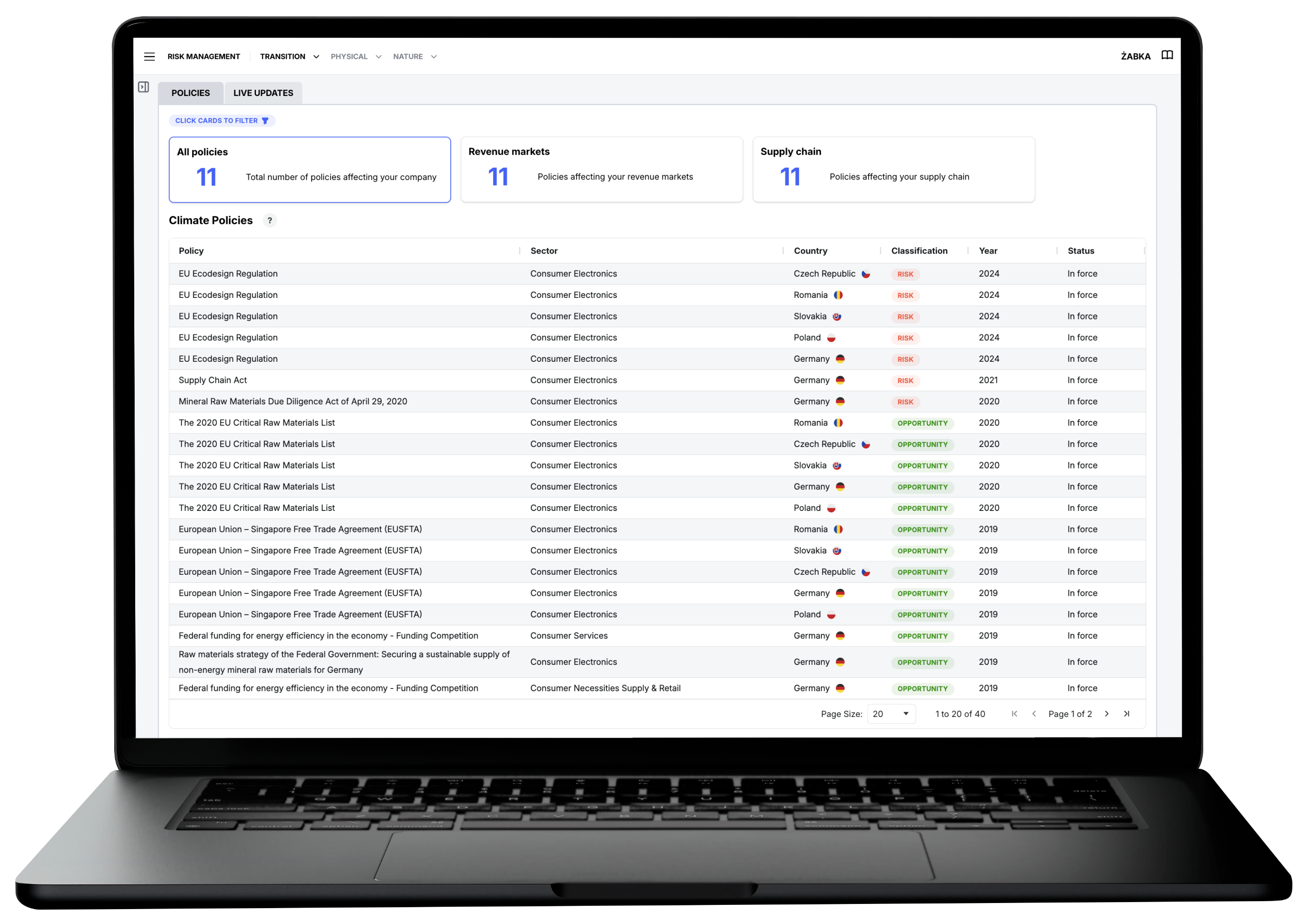Sort by Sector column header
The height and width of the screenshot is (924, 1303).
544,251
